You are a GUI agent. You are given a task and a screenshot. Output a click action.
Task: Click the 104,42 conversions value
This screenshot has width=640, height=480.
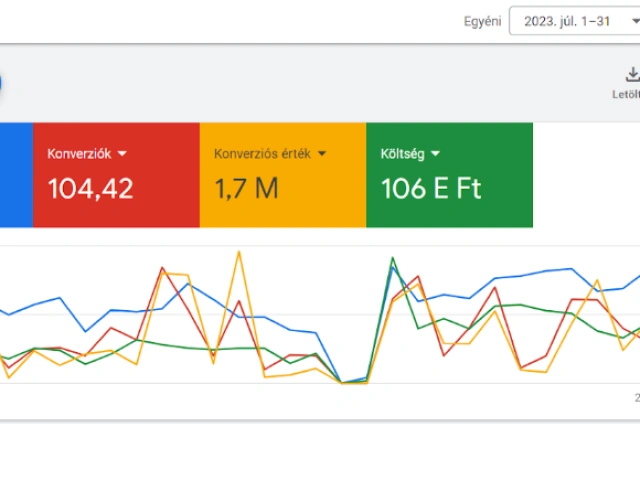pos(90,188)
